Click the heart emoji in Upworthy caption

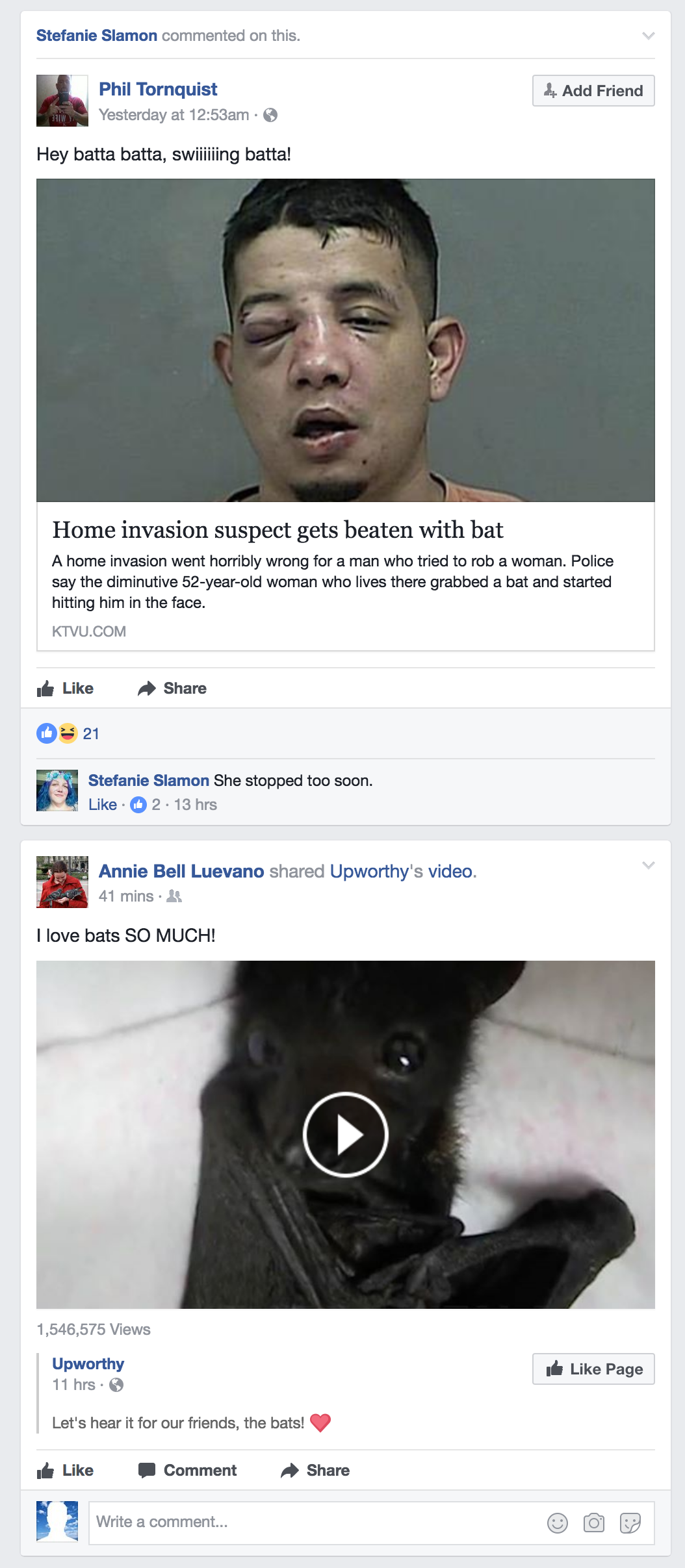[320, 1423]
